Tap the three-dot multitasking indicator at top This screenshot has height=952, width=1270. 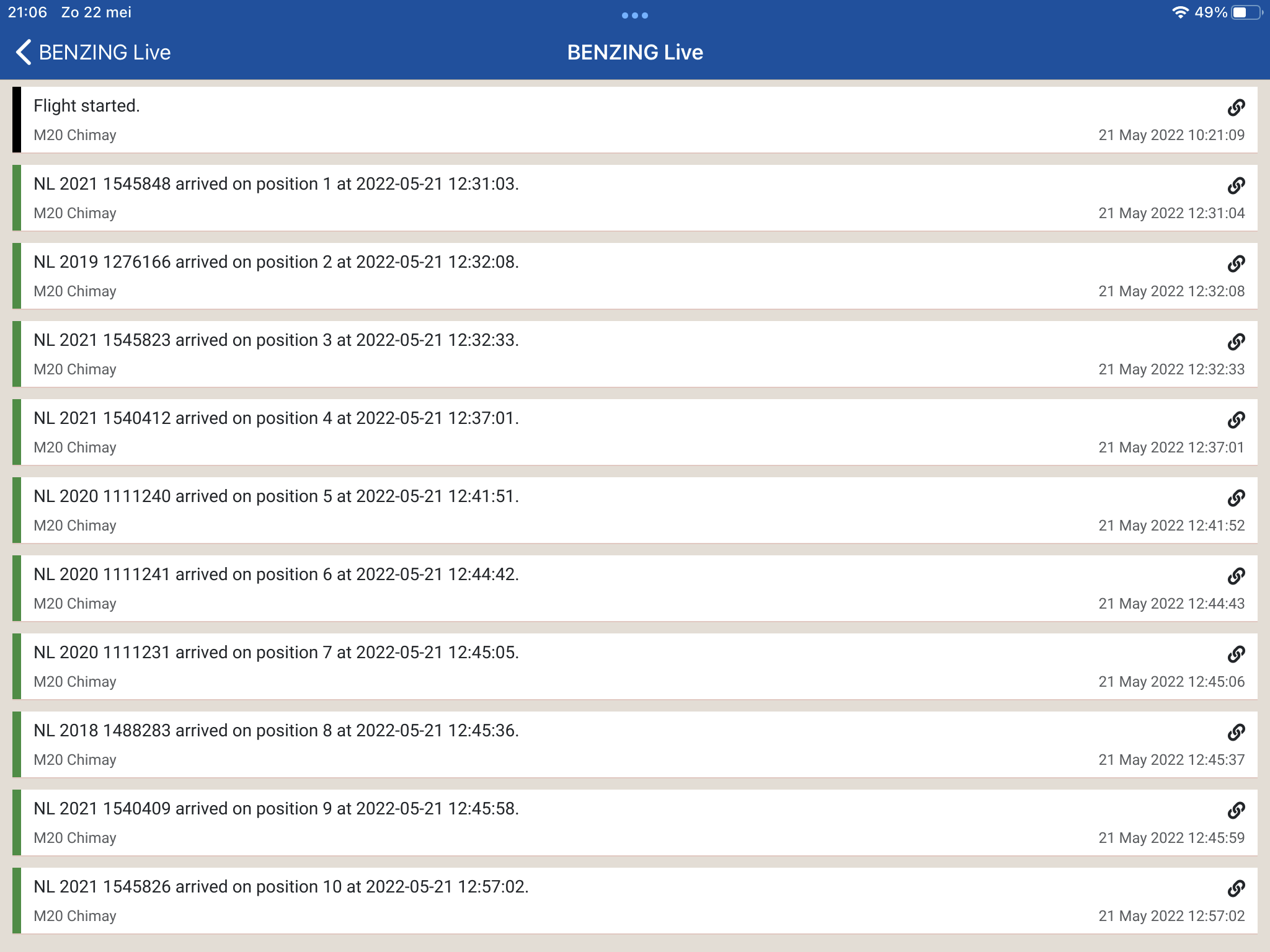pyautogui.click(x=635, y=15)
